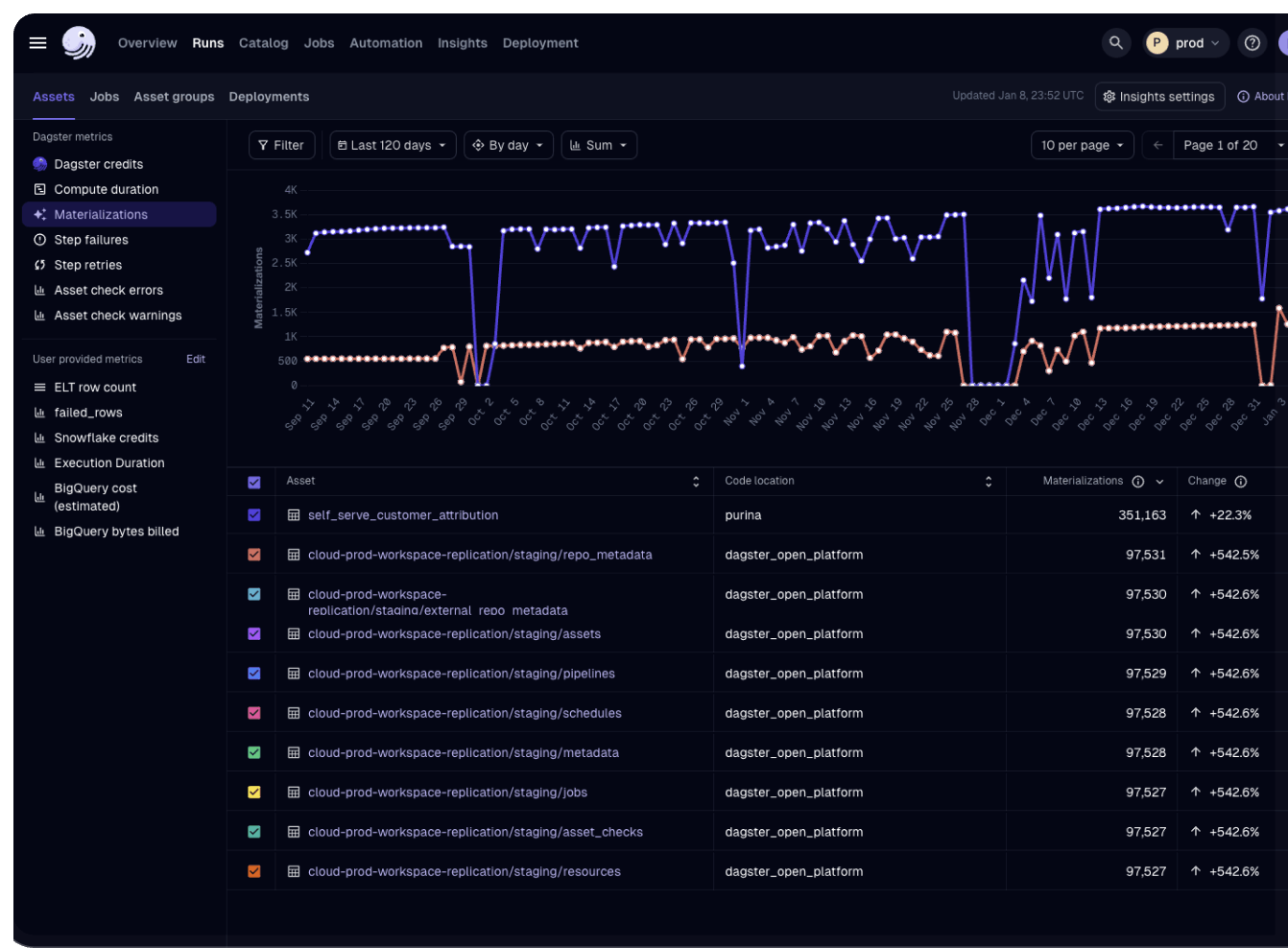Click the Asset check errors chart icon
This screenshot has width=1288, height=948.
40,290
